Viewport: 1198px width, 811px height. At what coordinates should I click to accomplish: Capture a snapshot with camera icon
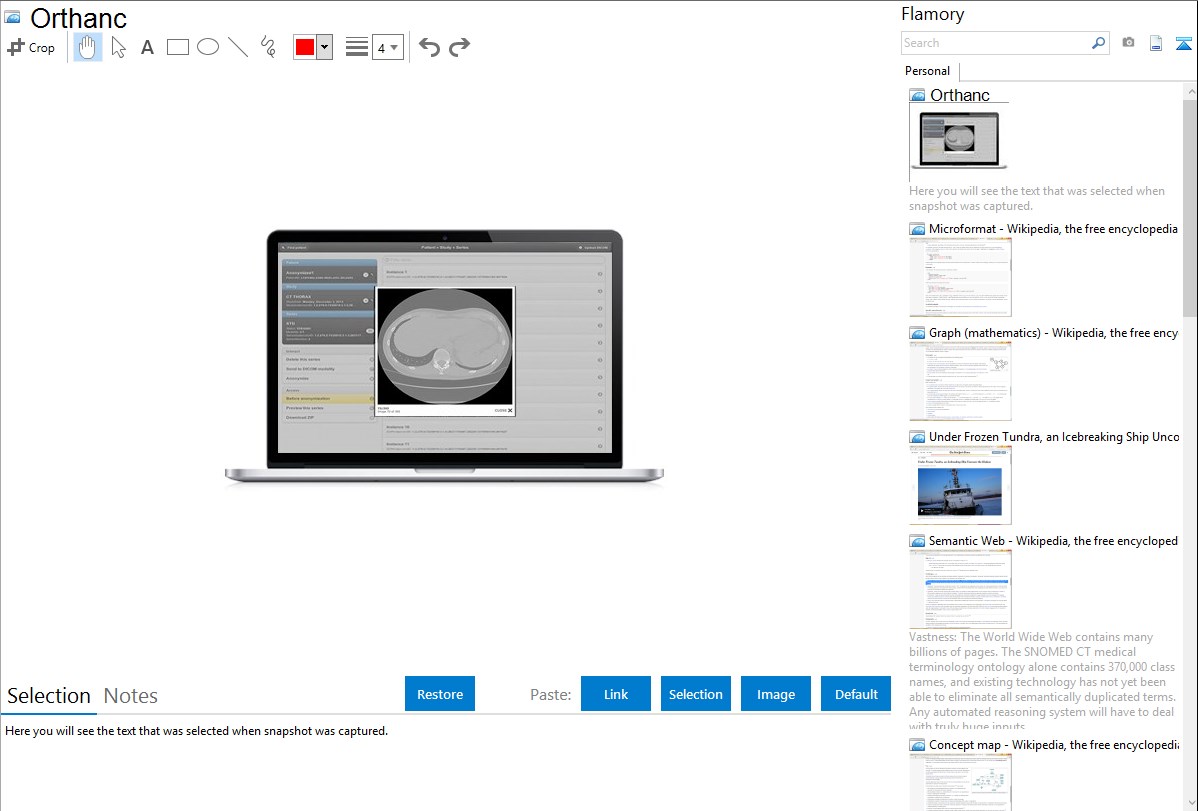point(1128,43)
